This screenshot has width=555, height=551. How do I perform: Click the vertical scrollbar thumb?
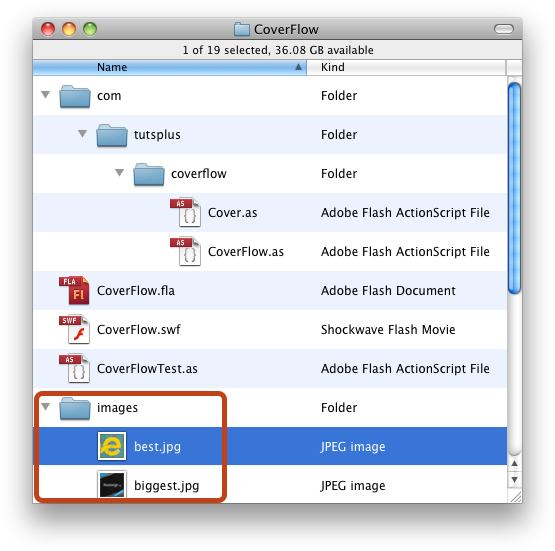(x=514, y=188)
